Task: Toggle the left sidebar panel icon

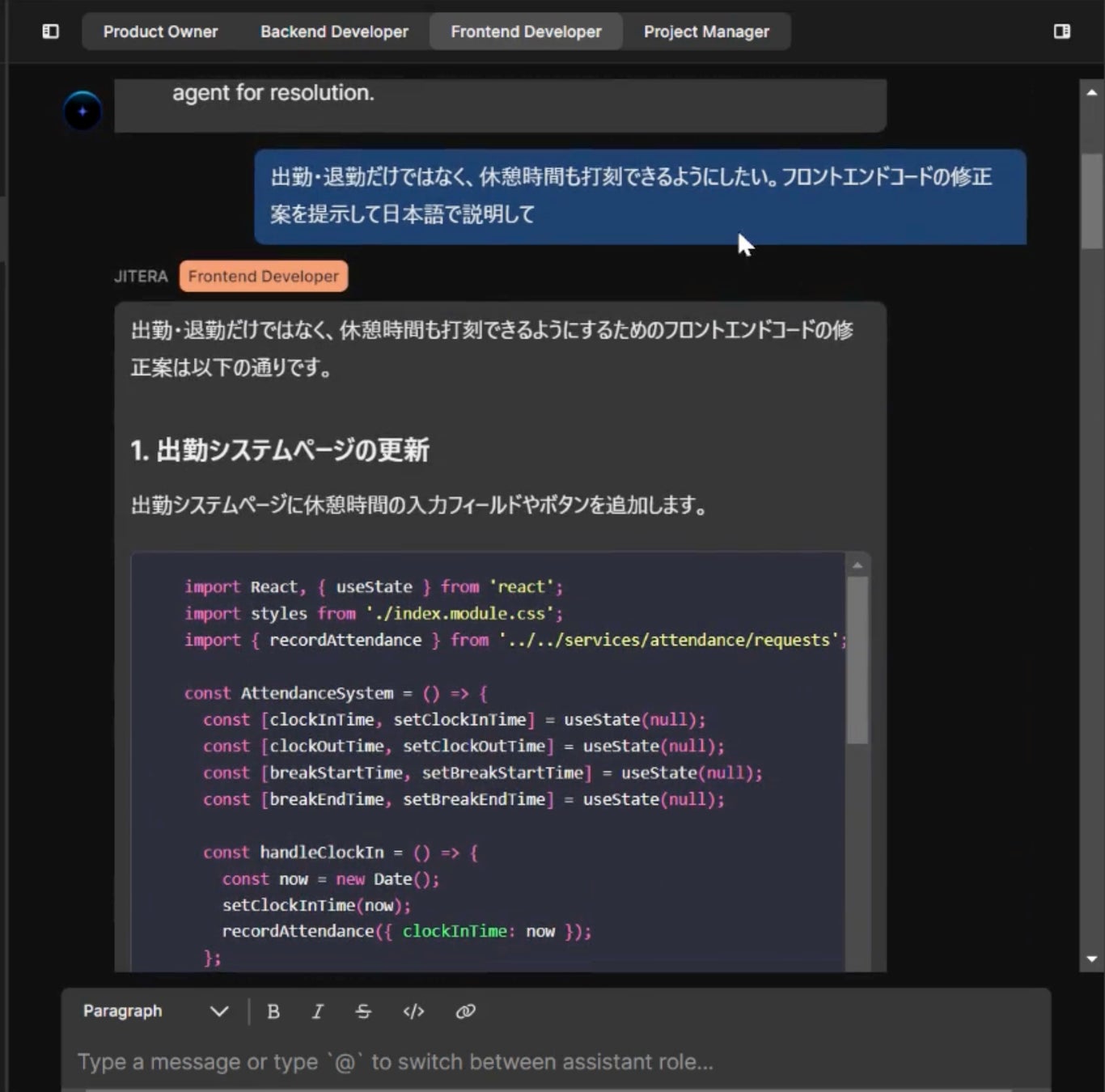Action: 50,32
